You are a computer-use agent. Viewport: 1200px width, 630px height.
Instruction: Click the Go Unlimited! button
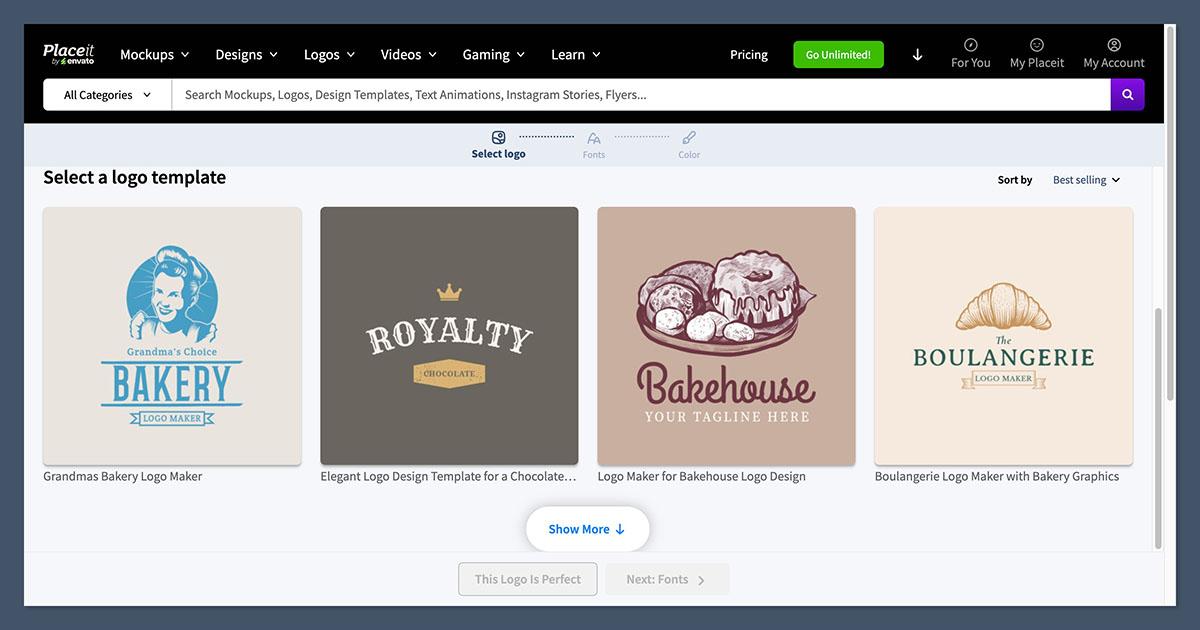click(x=838, y=54)
